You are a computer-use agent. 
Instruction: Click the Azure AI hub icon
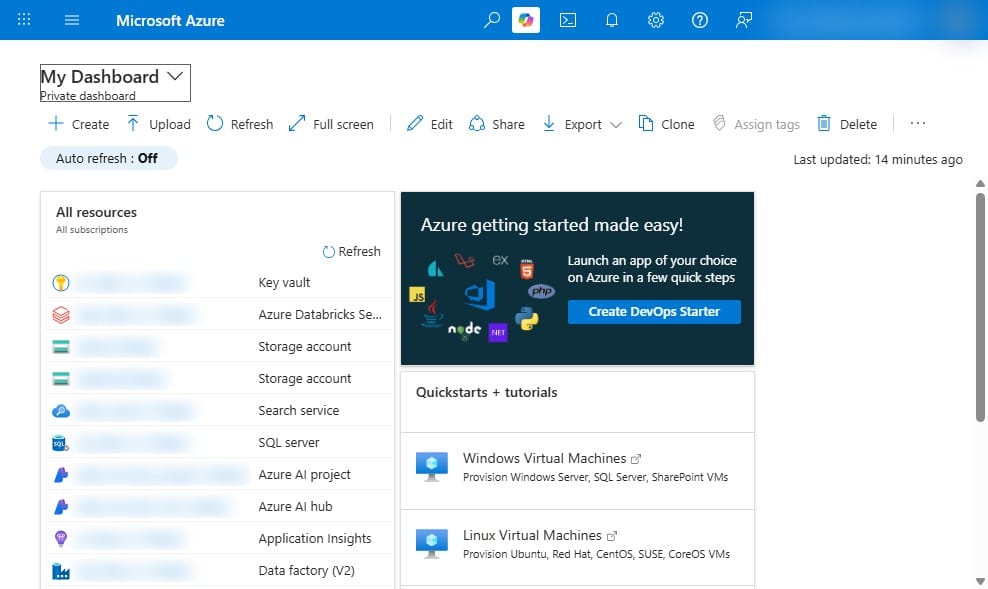click(x=61, y=506)
